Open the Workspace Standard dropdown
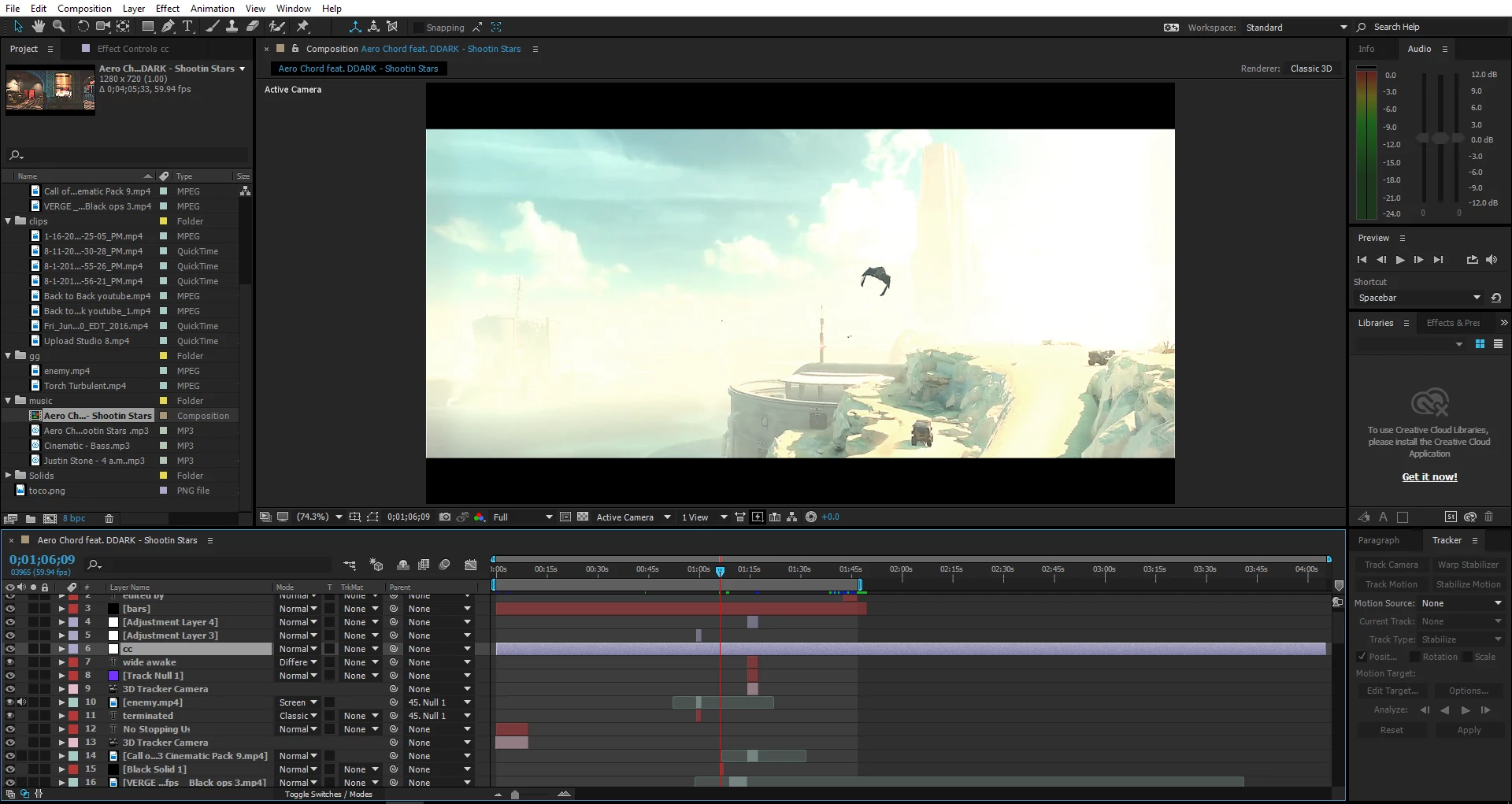Image resolution: width=1512 pixels, height=804 pixels. 1296,28
